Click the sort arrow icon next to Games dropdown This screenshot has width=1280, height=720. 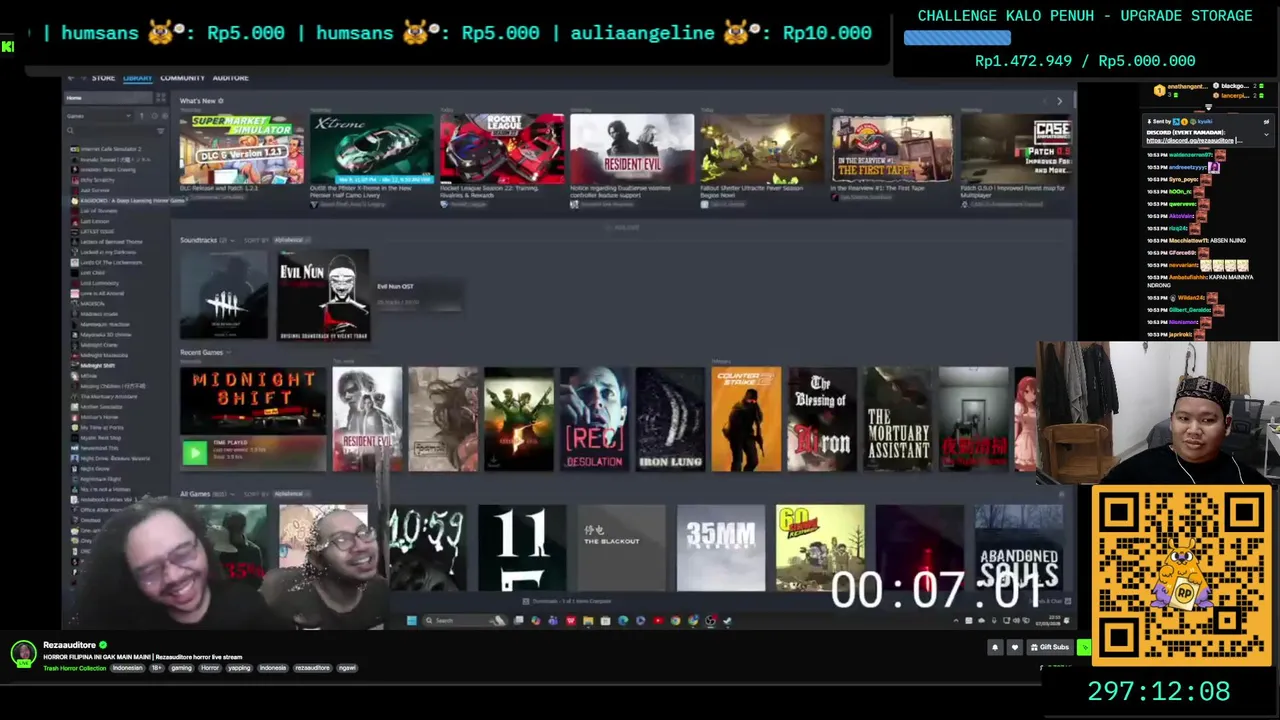[142, 116]
